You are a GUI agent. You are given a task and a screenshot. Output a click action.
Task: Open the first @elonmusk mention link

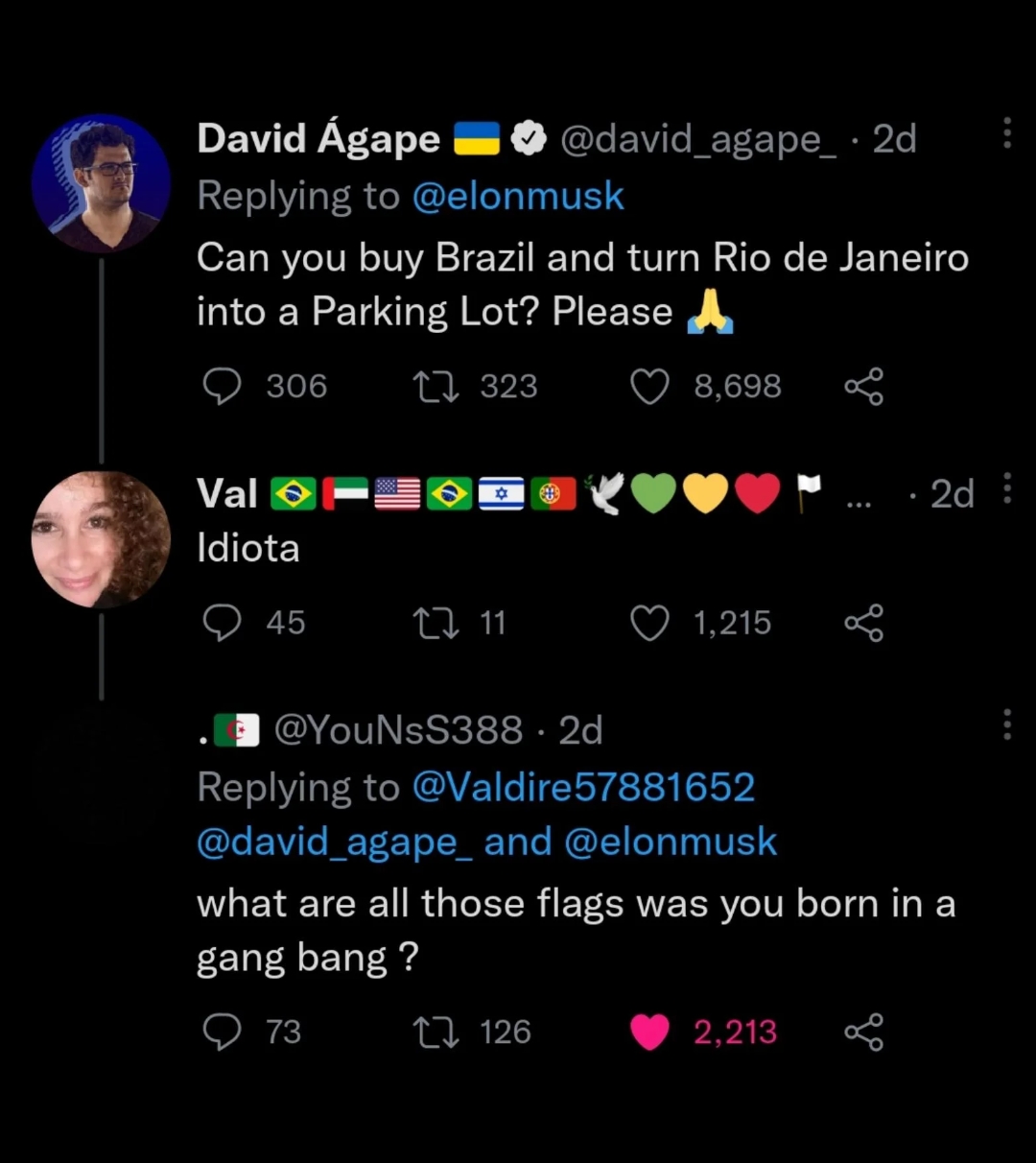[x=518, y=196]
